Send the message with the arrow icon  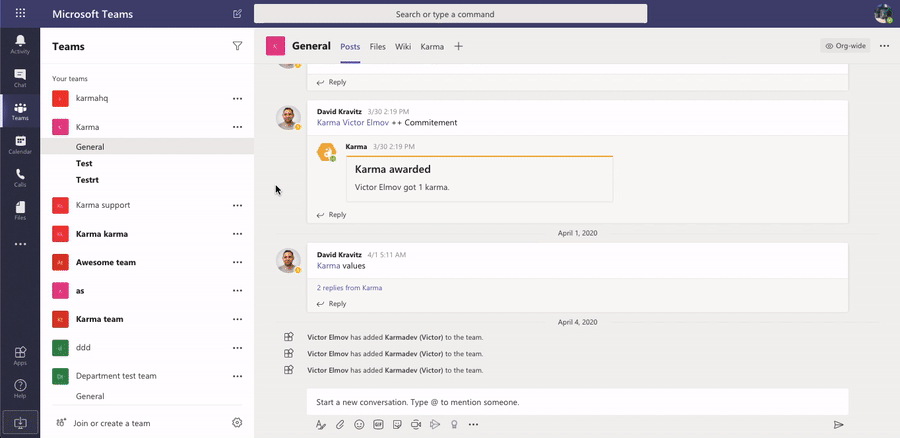click(839, 425)
